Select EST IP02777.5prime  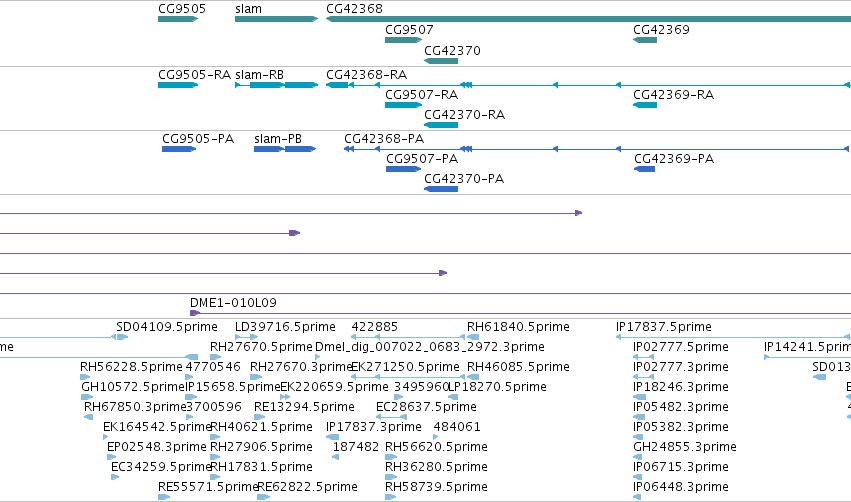tap(680, 347)
